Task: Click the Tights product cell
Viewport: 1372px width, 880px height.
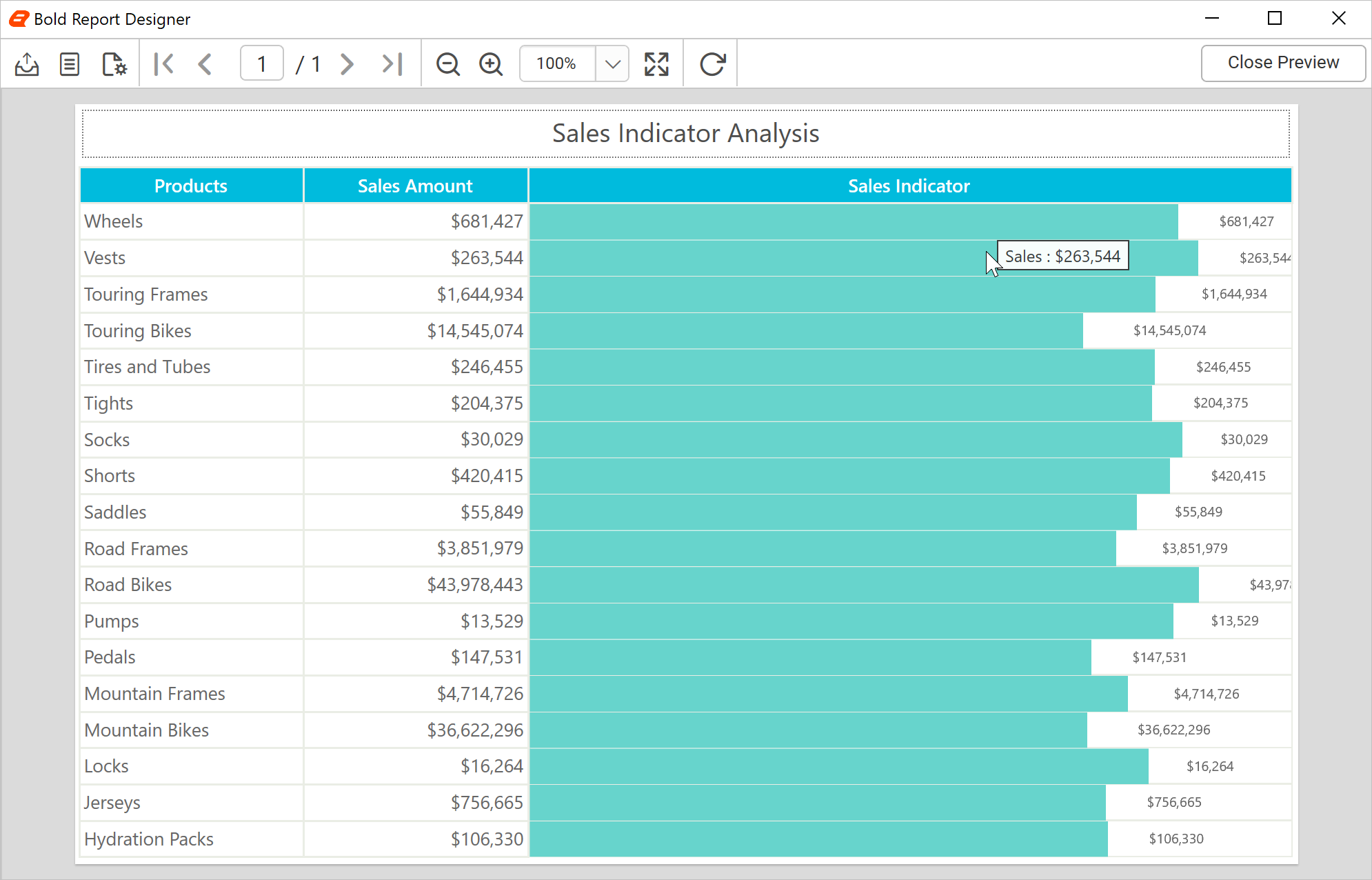Action: (x=191, y=403)
